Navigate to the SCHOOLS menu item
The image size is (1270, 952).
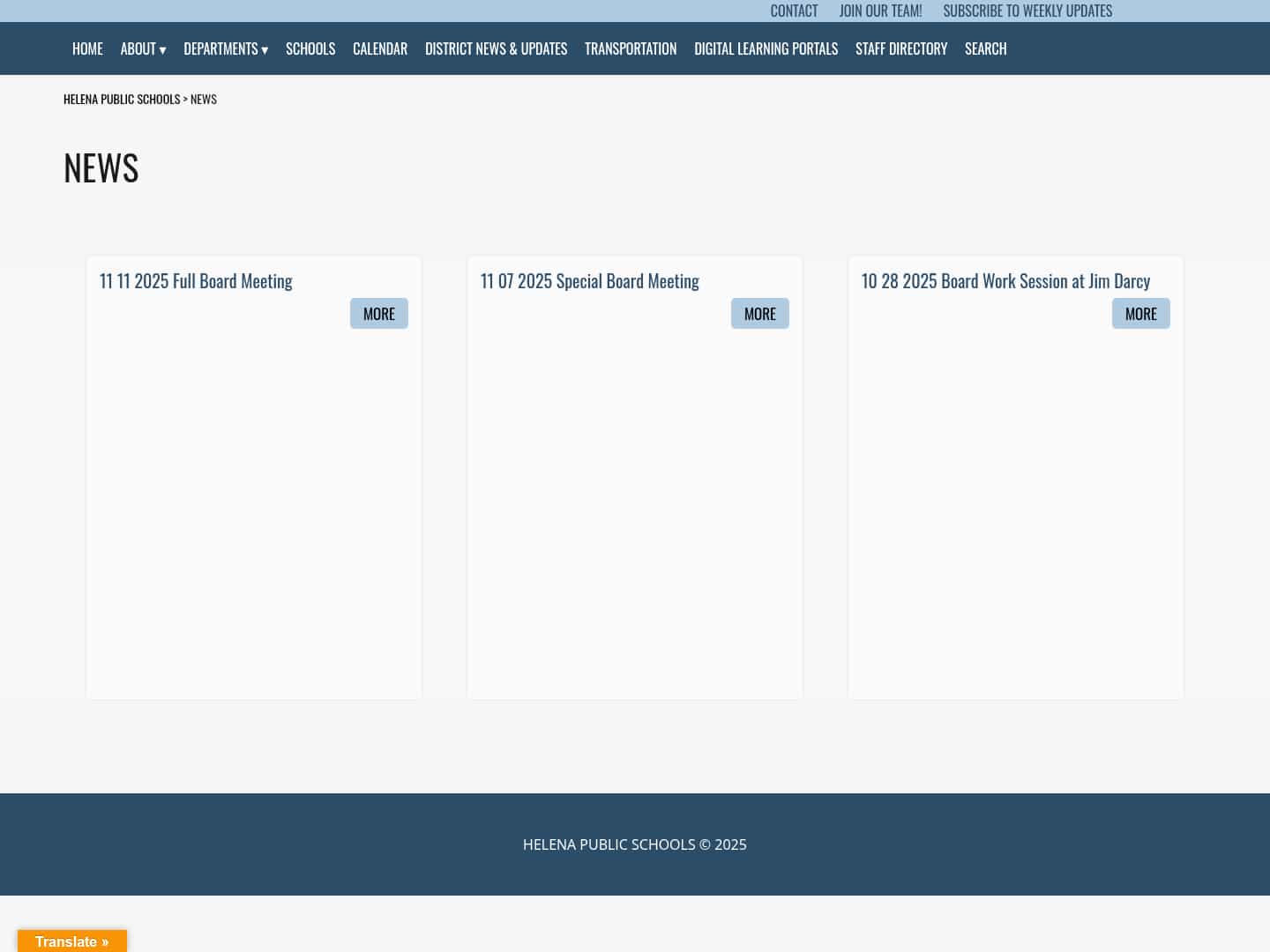[310, 48]
